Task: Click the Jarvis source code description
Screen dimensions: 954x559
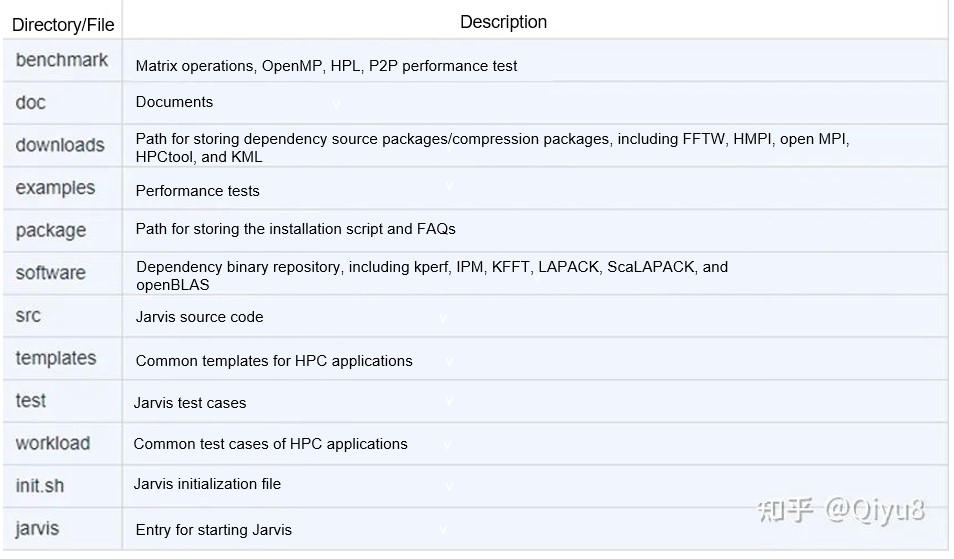Action: [x=199, y=317]
